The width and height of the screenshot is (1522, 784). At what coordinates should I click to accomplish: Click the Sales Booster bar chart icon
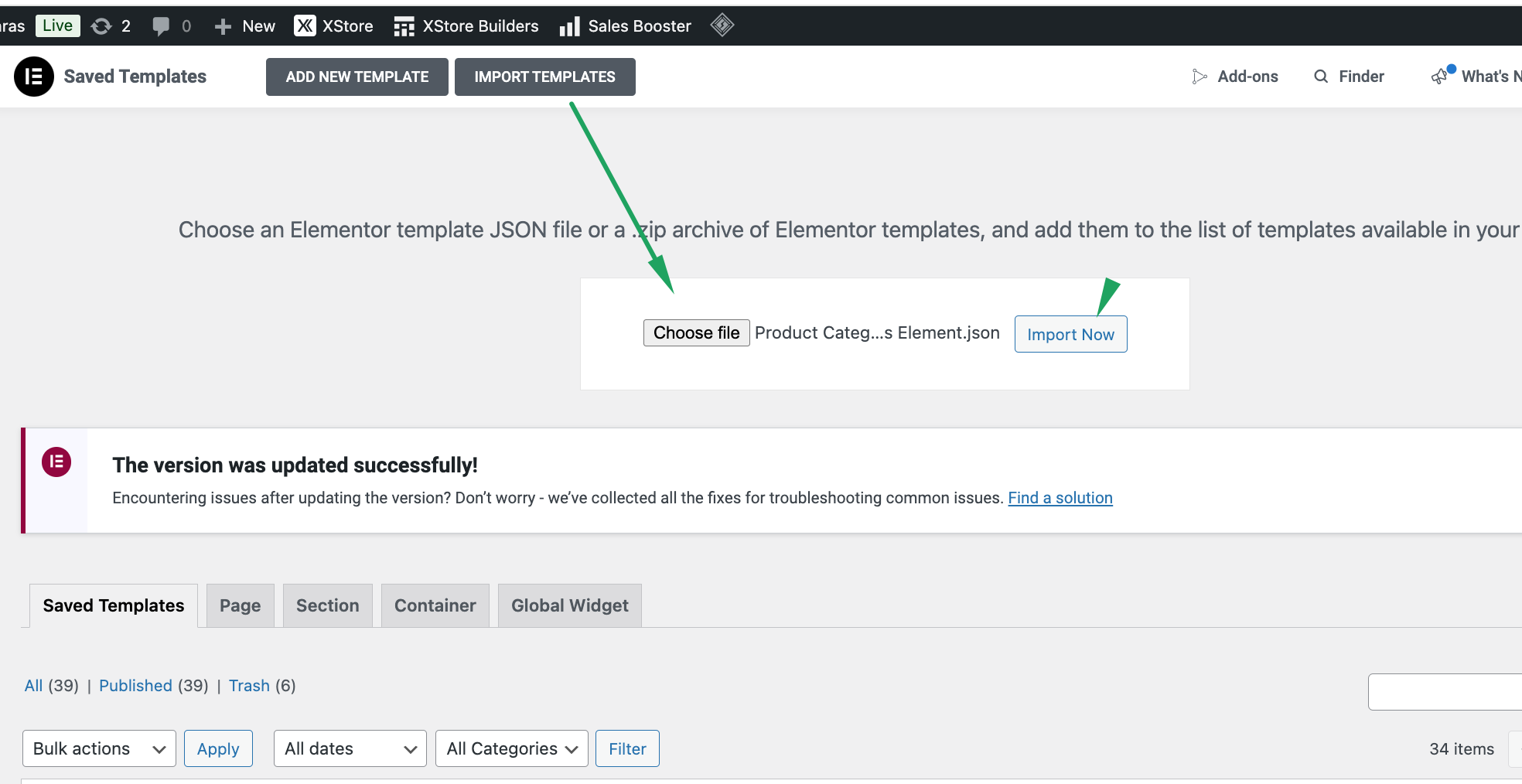click(570, 27)
